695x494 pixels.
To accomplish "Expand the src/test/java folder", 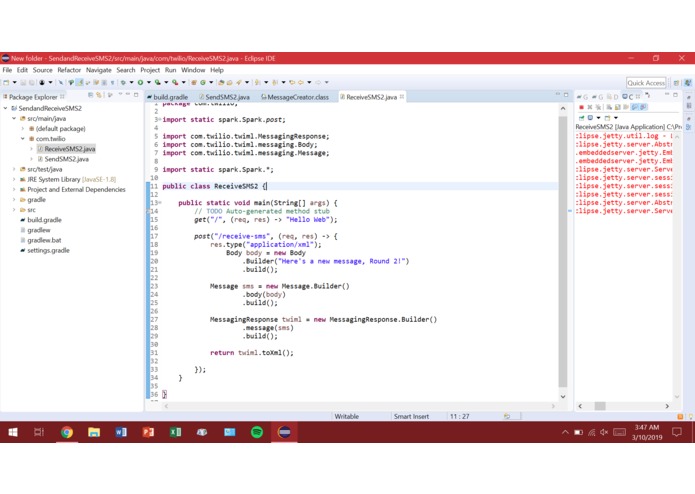I will pyautogui.click(x=14, y=169).
